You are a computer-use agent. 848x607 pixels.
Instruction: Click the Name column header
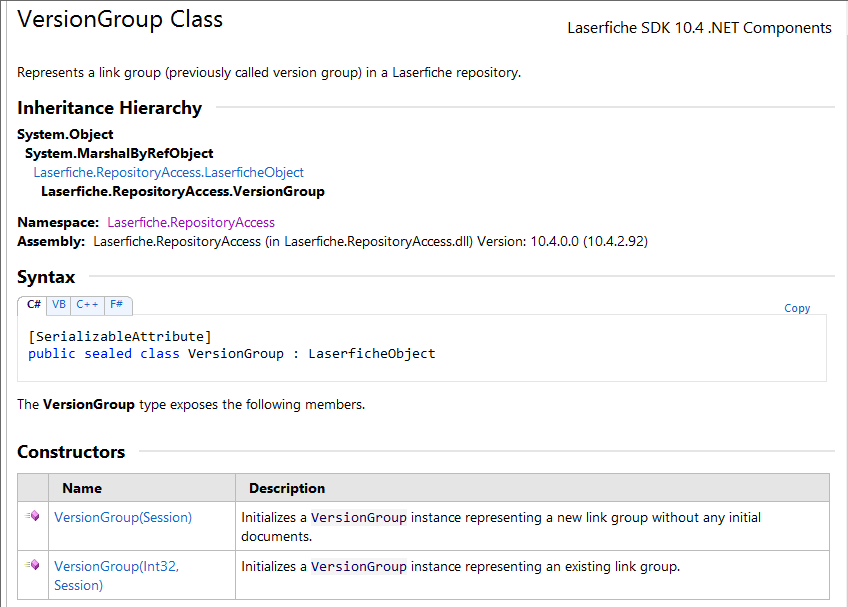coord(82,488)
